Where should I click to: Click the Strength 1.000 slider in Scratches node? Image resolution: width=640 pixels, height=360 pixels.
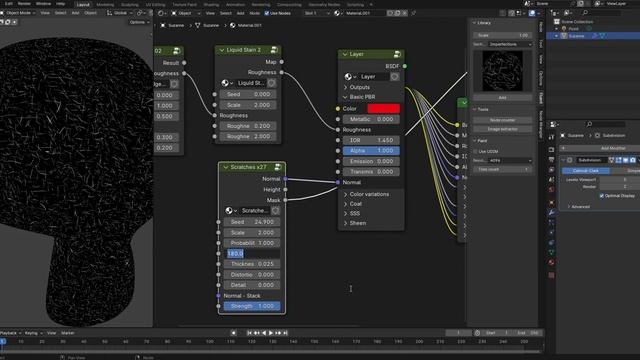252,306
